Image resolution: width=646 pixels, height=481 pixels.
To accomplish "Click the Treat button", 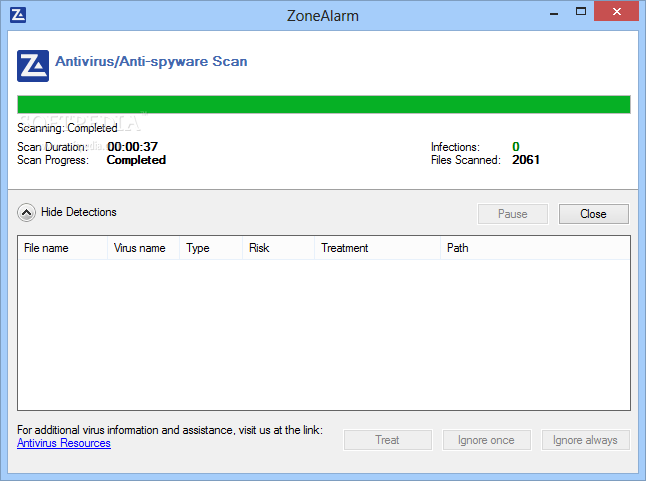I will (387, 440).
